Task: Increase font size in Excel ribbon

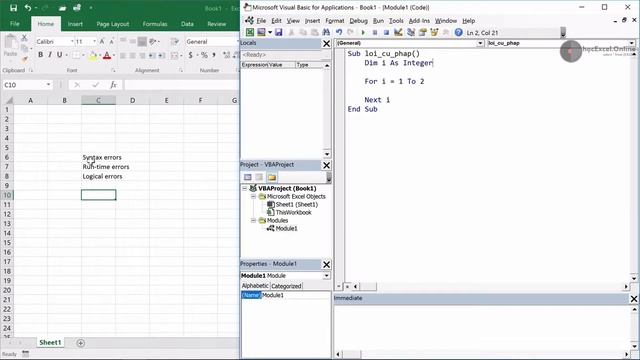Action: coord(102,41)
